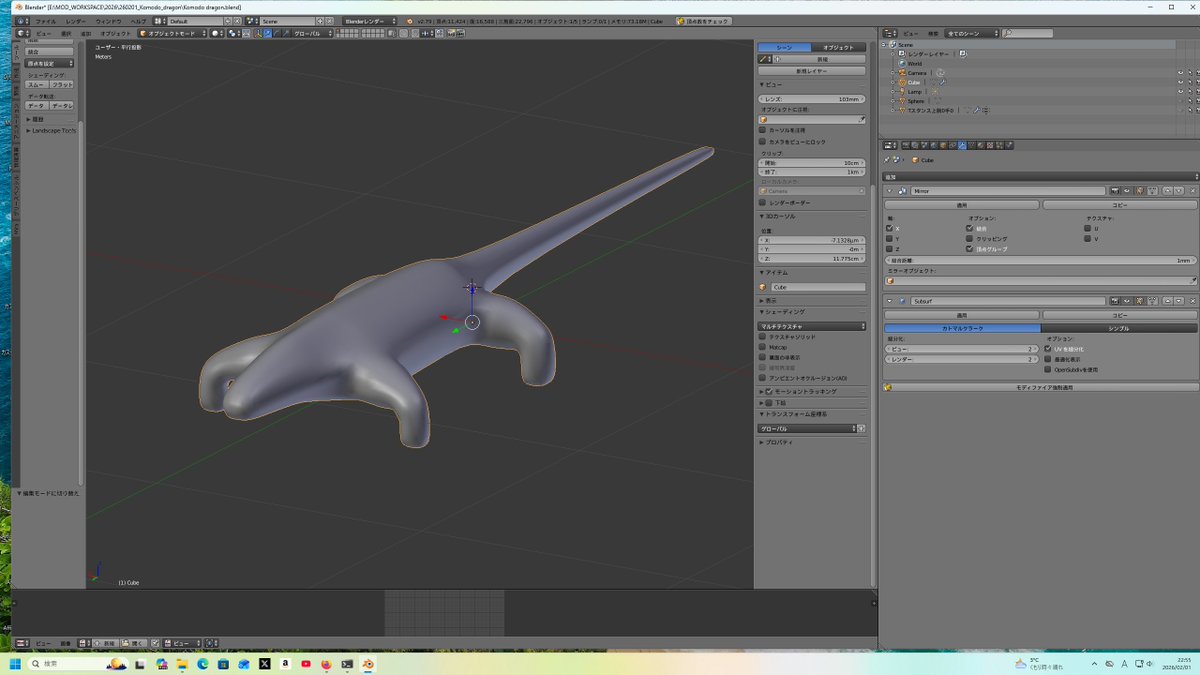Open the Render camera properties tab
Image resolution: width=1200 pixels, height=675 pixels.
pos(906,145)
